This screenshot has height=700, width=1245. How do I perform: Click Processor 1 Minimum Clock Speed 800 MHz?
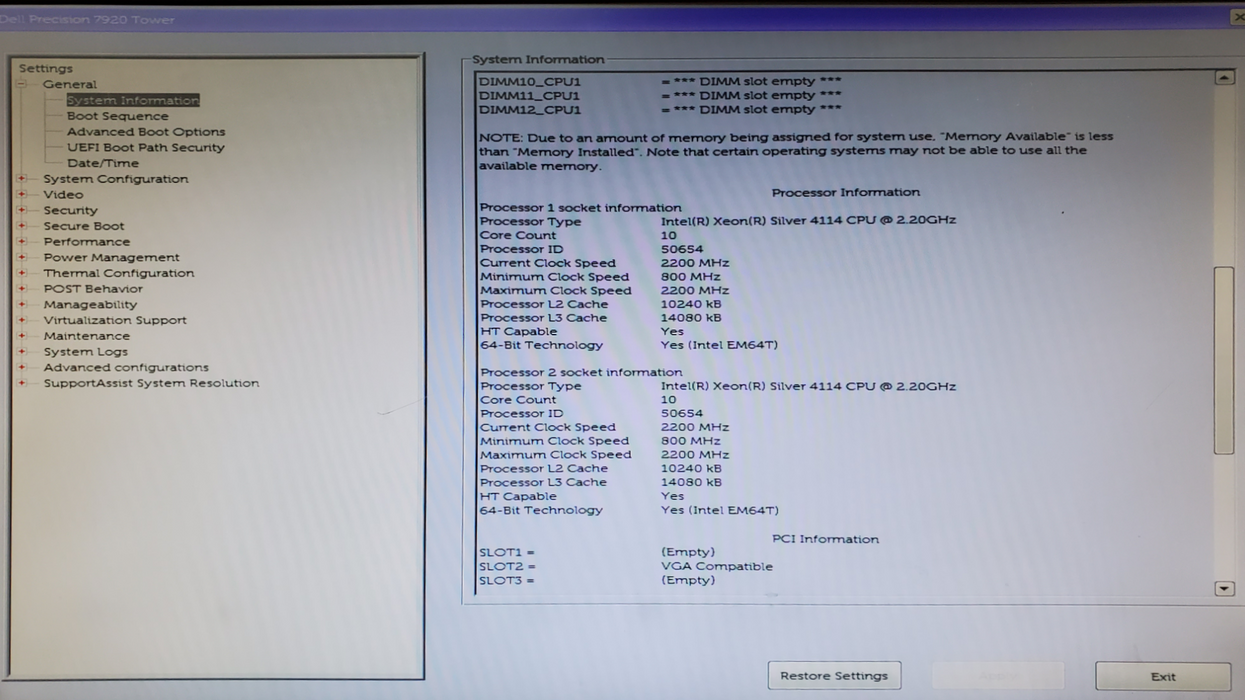click(690, 277)
